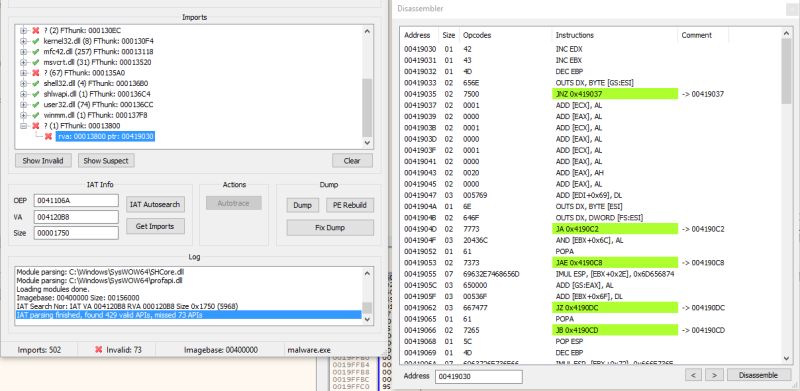The image size is (800, 391).
Task: Click green check icon beside shell32.dll
Action: pos(36,83)
